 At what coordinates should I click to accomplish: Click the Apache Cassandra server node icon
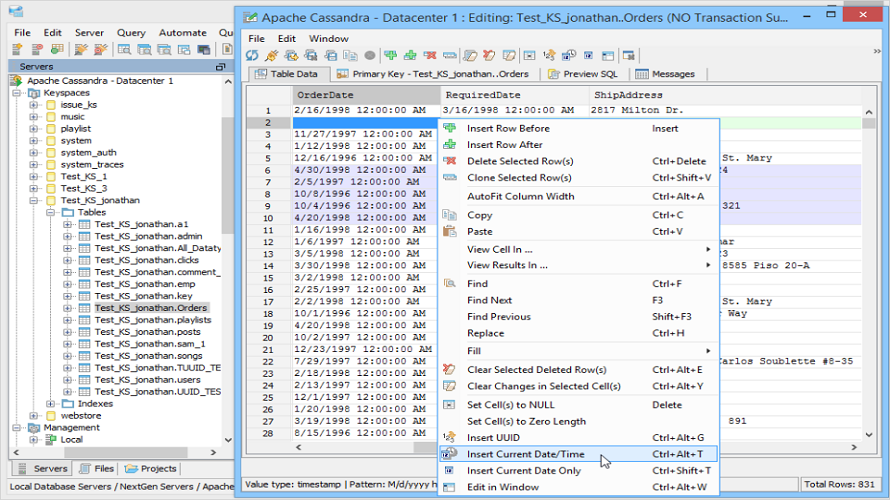pyautogui.click(x=17, y=81)
